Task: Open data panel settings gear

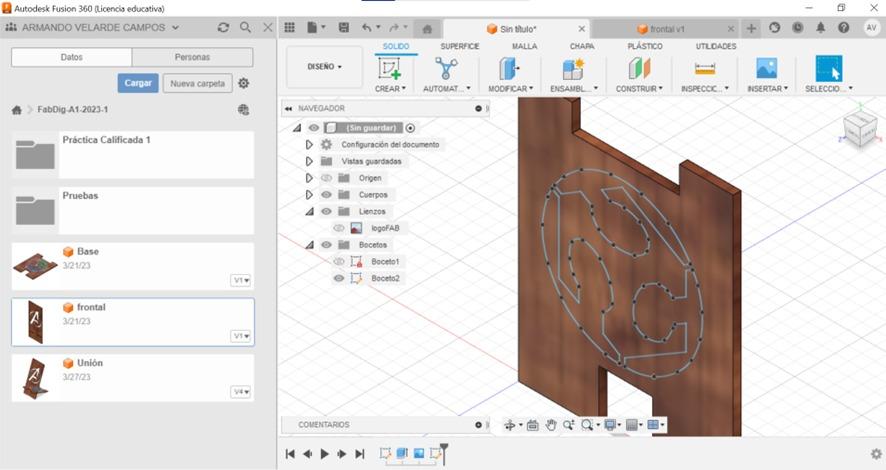Action: click(x=244, y=83)
